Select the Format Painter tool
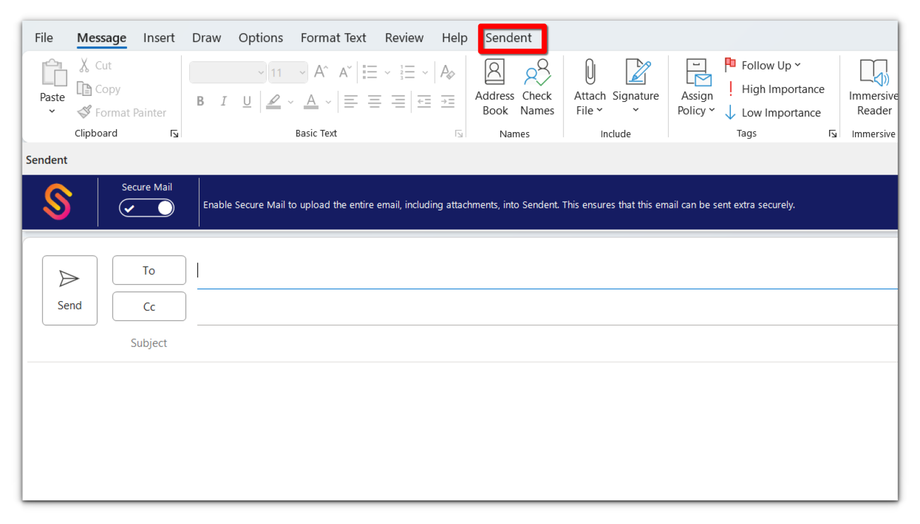 pos(122,112)
